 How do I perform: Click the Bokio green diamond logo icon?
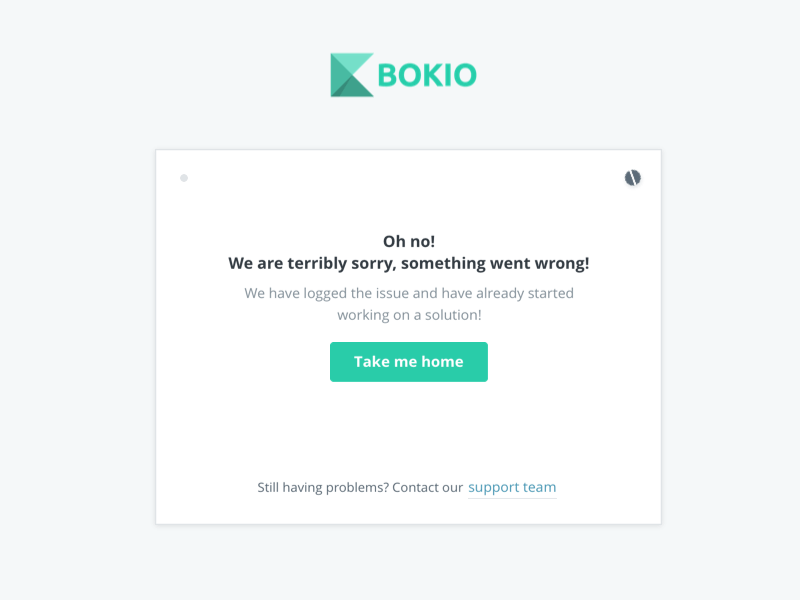pos(349,74)
